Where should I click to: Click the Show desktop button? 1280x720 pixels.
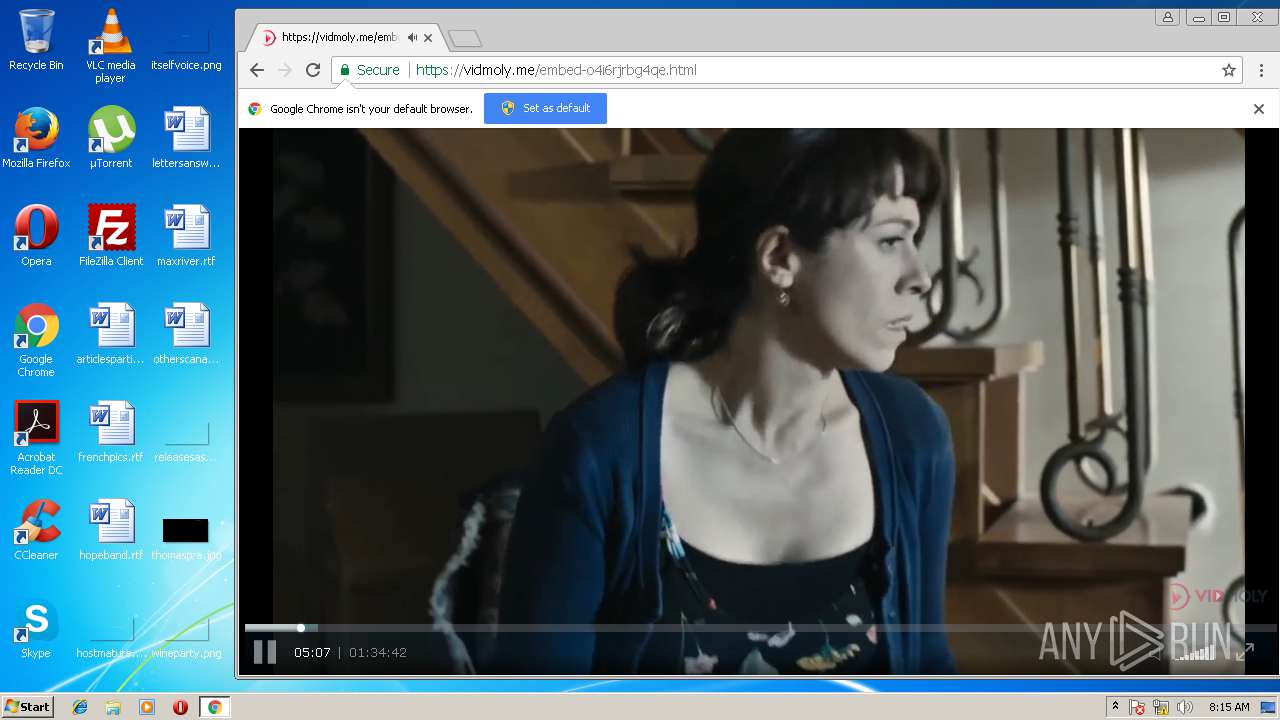(1268, 707)
